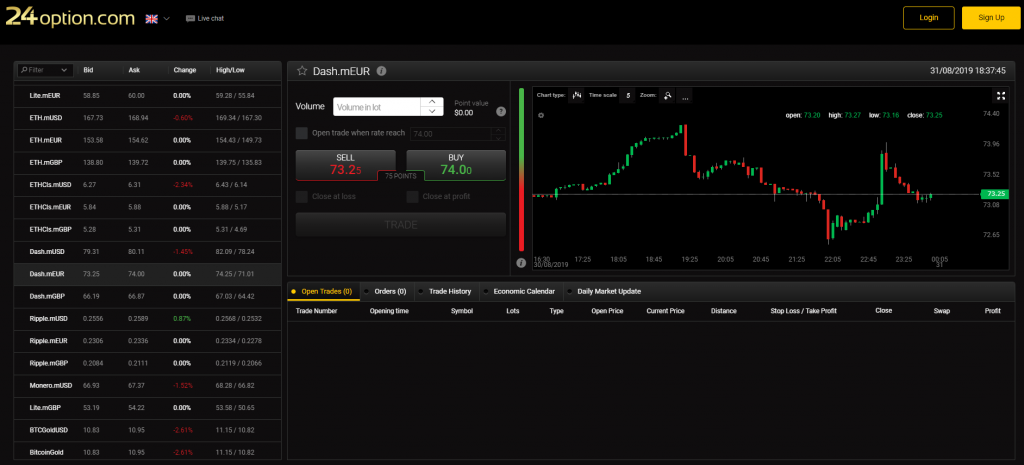Open chart settings gear icon

coord(541,115)
